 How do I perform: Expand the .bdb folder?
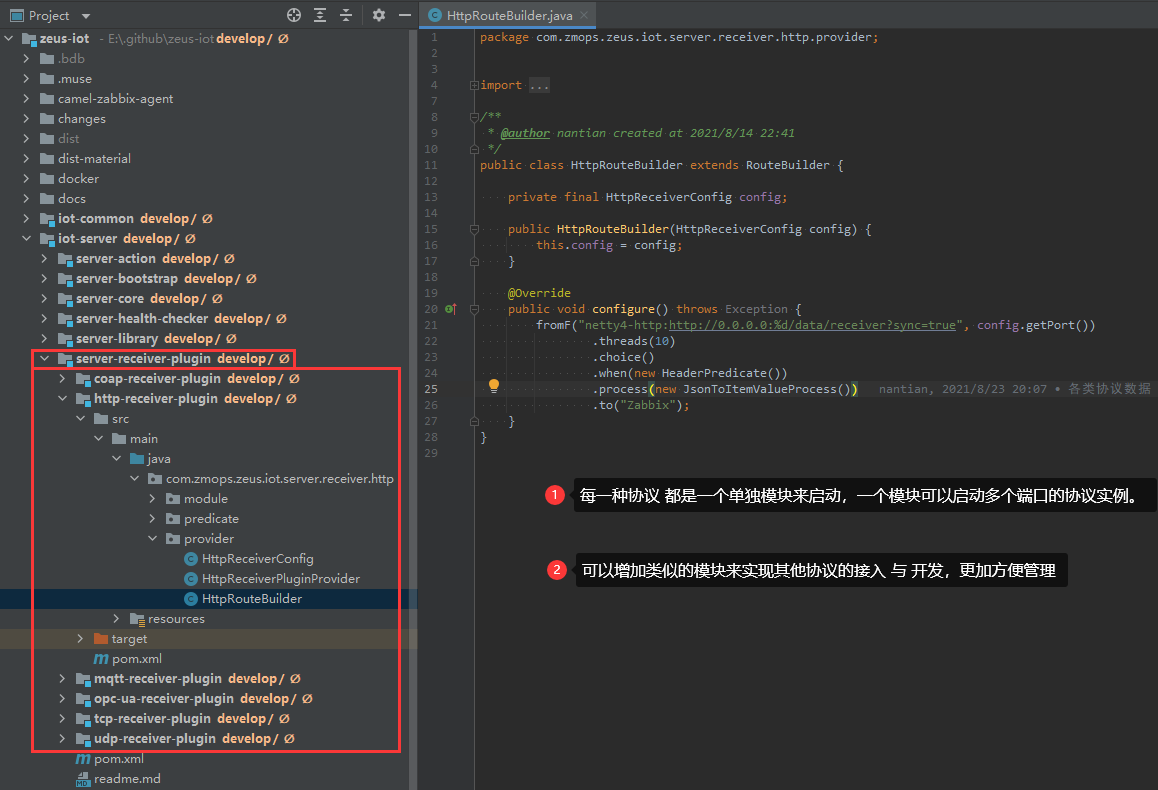click(27, 58)
